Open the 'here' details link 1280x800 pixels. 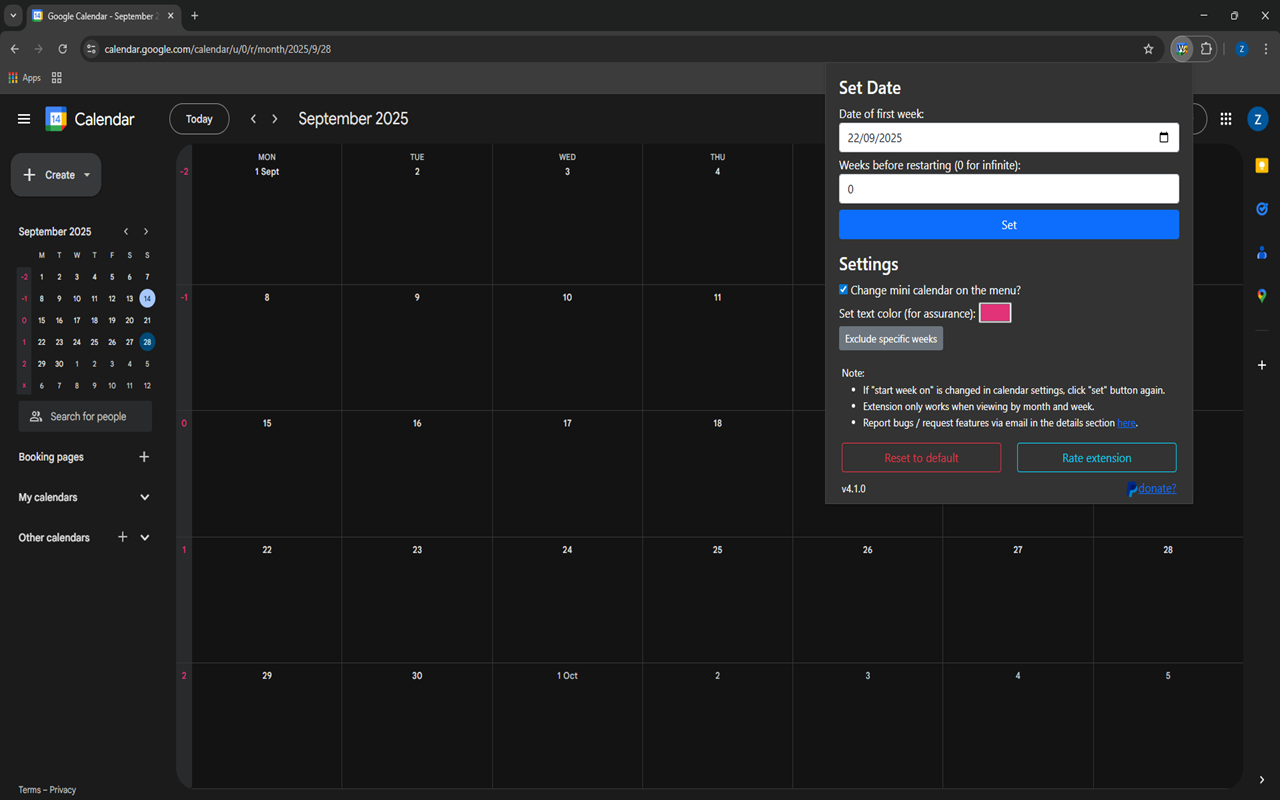tap(1126, 423)
